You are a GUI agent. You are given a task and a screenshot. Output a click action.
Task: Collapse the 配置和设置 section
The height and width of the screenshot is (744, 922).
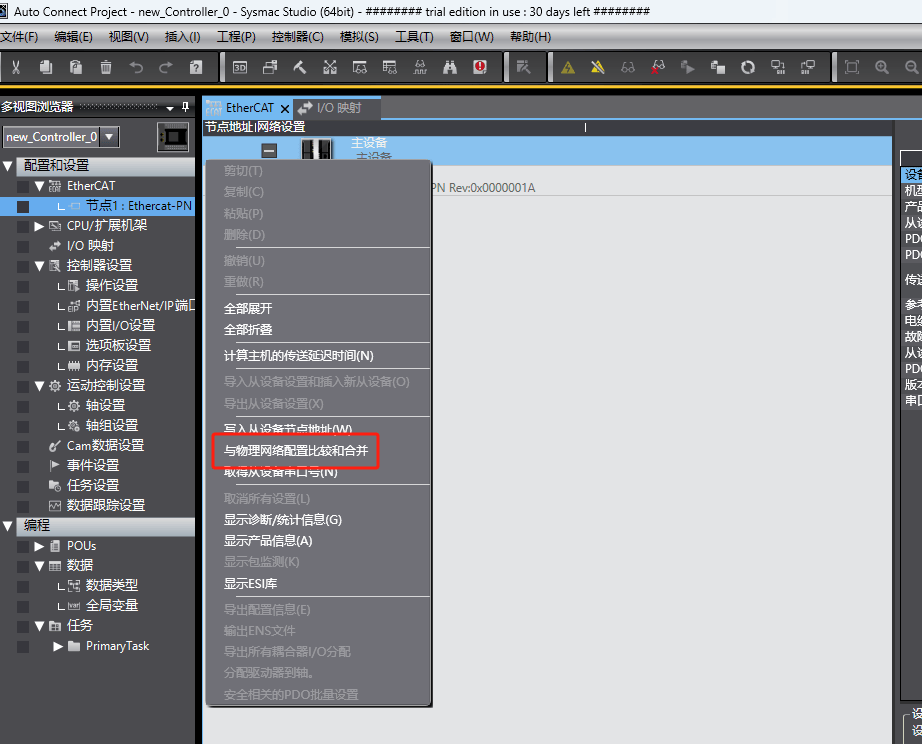point(8,166)
